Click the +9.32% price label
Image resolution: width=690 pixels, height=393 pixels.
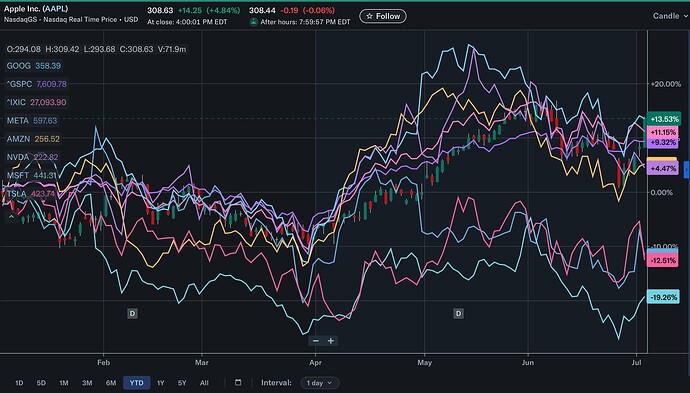pos(663,142)
